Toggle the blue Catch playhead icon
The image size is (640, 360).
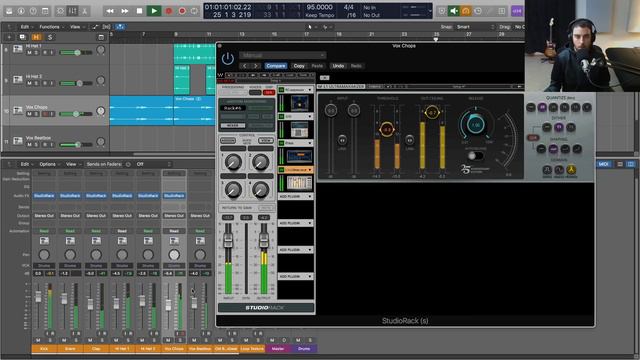point(120,27)
